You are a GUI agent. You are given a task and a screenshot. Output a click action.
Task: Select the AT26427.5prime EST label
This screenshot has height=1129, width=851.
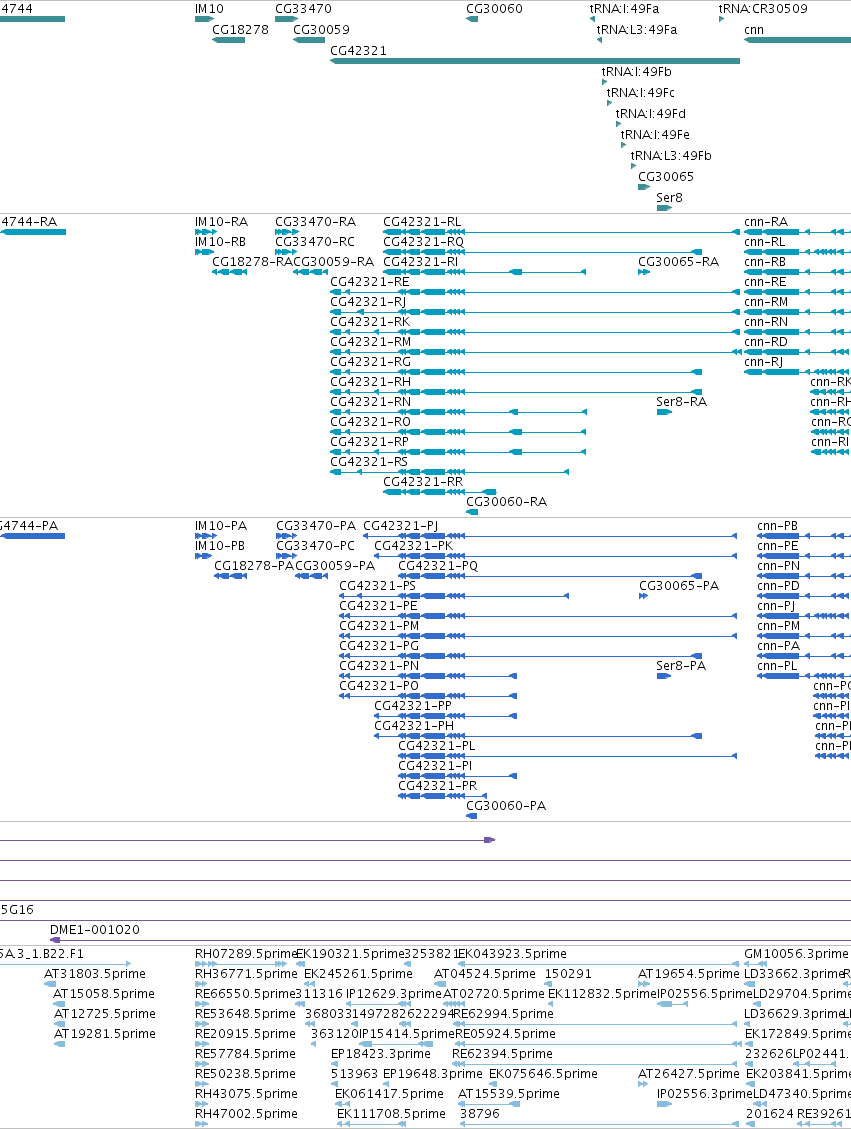tap(689, 1074)
